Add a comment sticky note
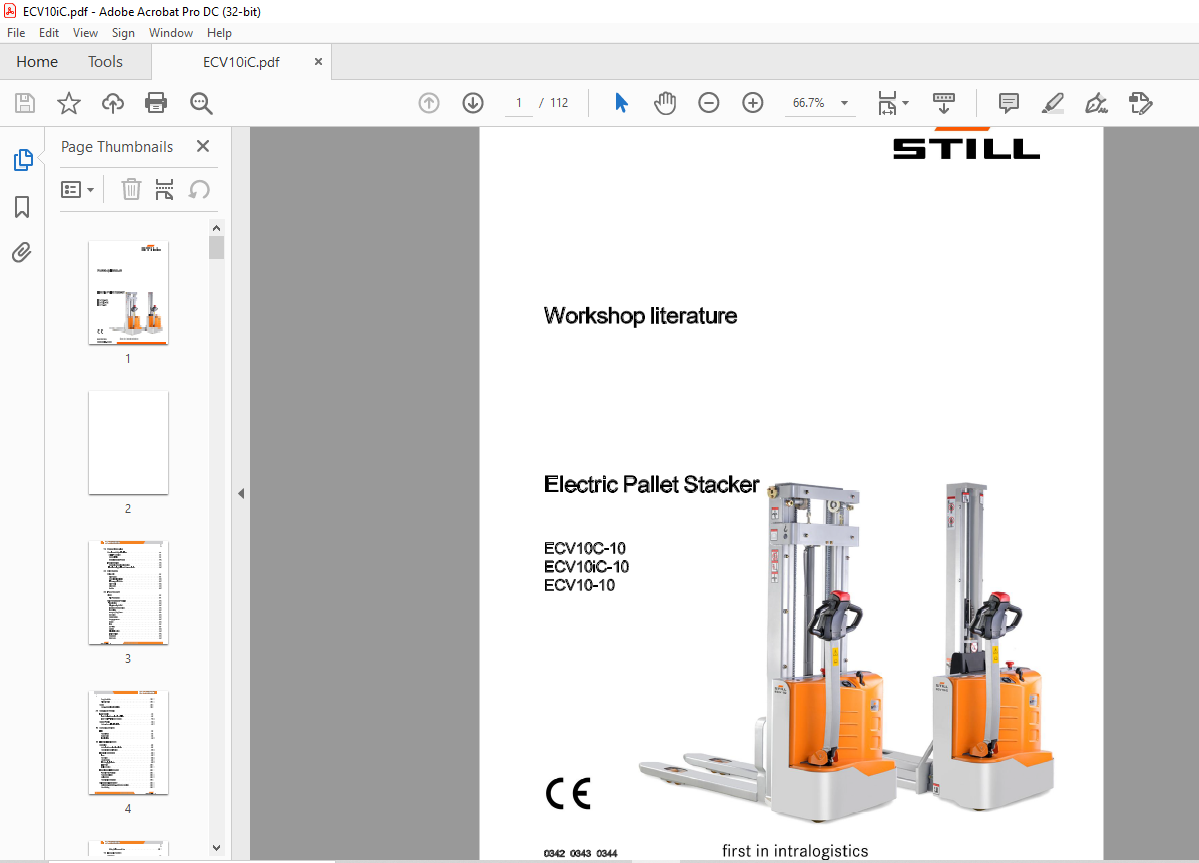The image size is (1199, 863). 1009,102
